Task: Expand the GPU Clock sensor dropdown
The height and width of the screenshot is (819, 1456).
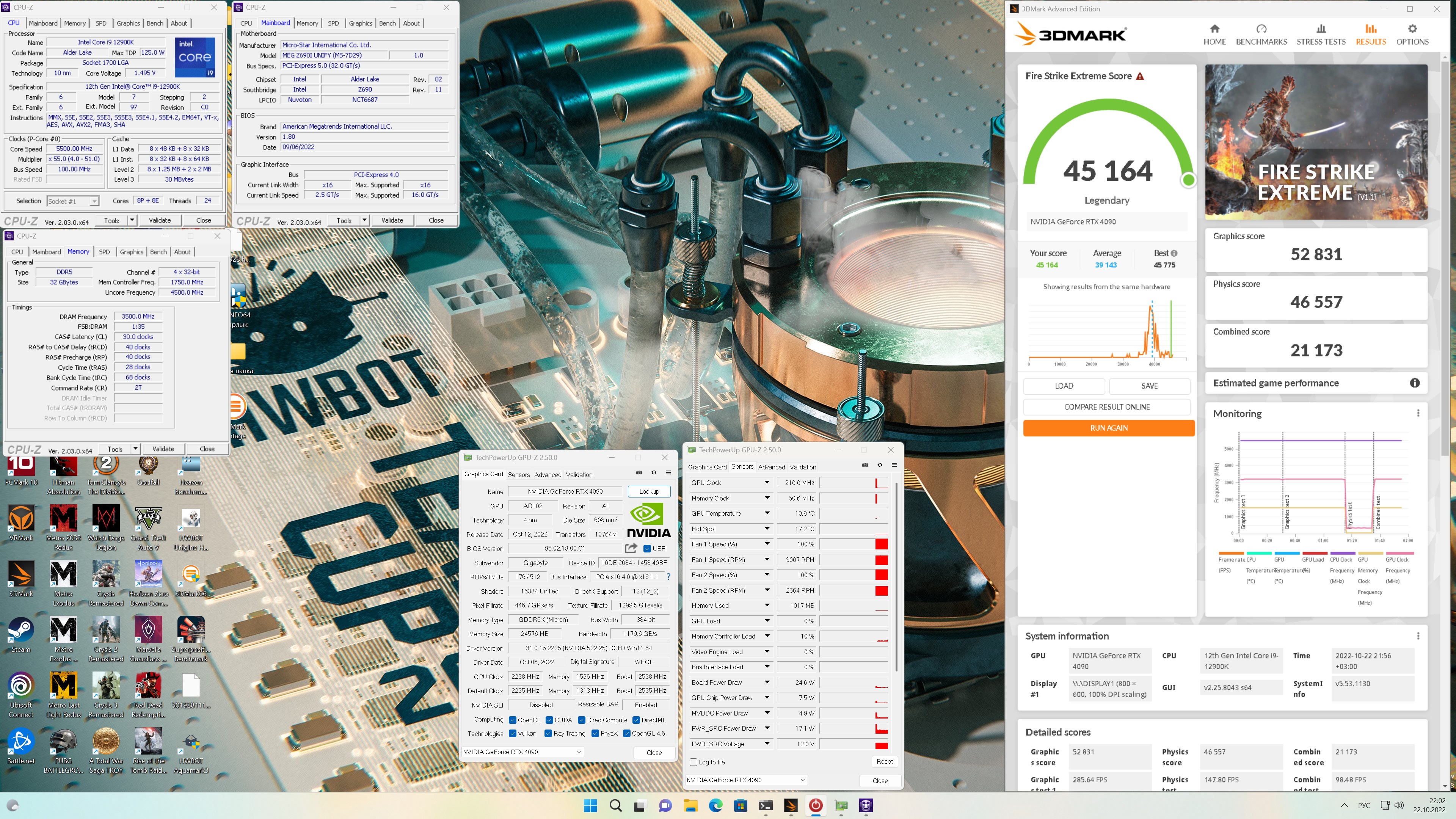Action: (x=766, y=483)
